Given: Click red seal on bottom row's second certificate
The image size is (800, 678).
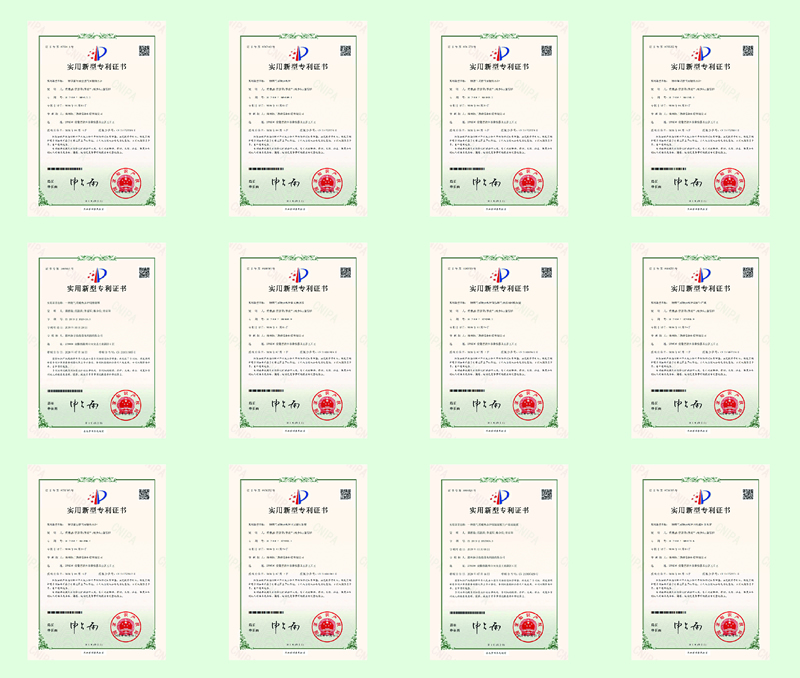Looking at the screenshot, I should point(325,626).
